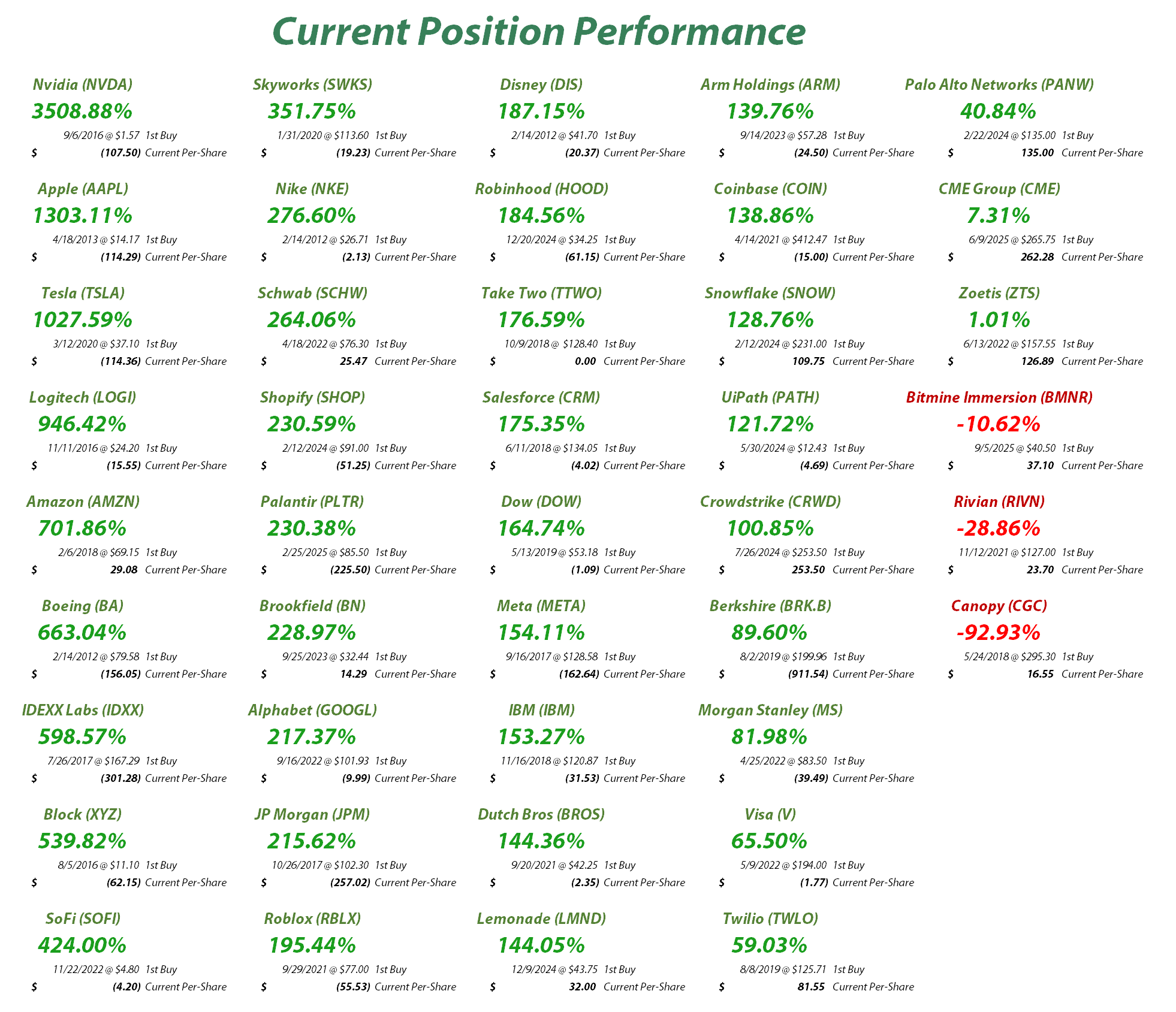Click Disney's 2/14/2012 first buy line
Screen dimensions: 1176x1012
click(x=573, y=136)
